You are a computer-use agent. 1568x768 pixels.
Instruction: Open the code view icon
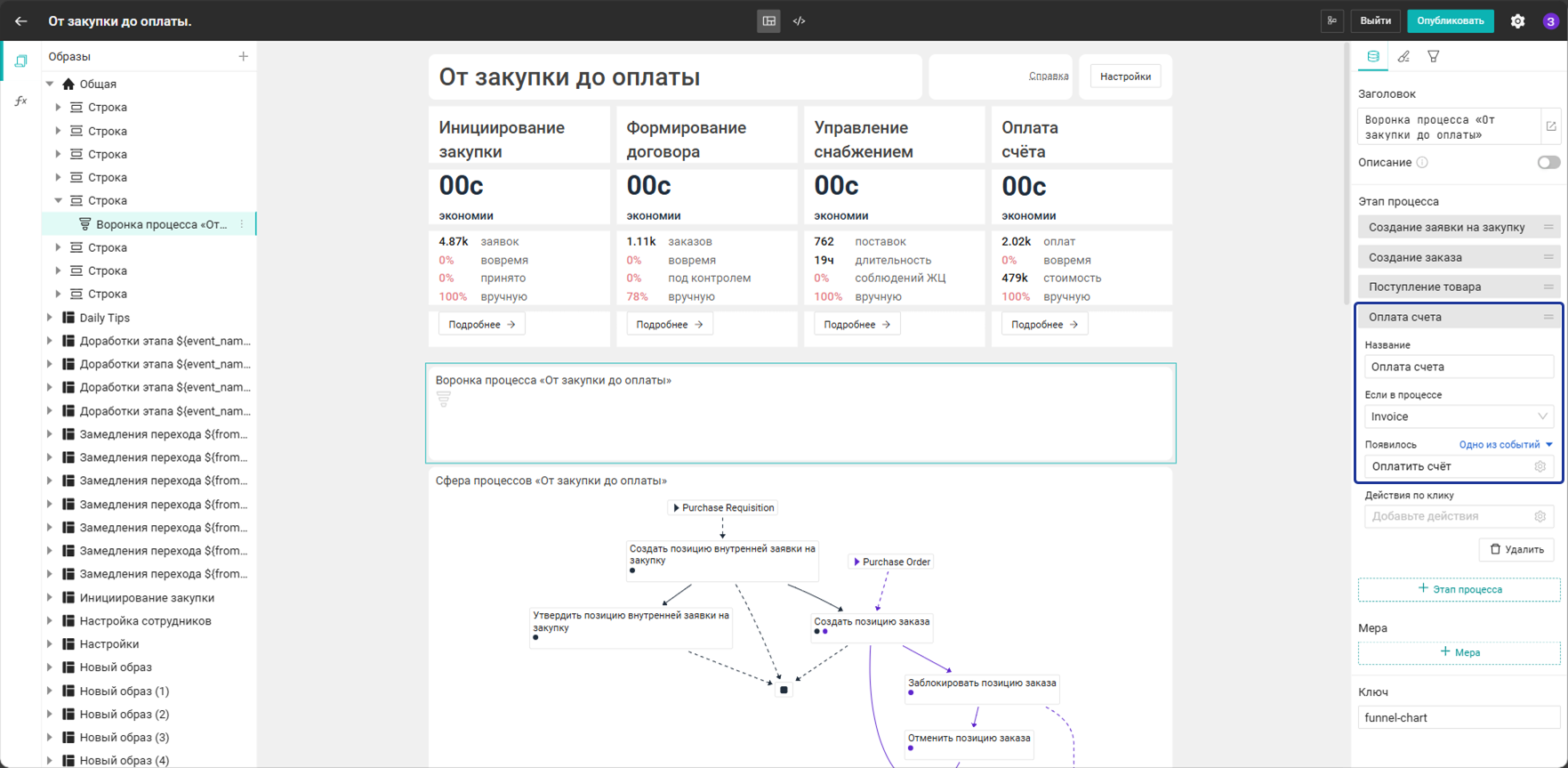(x=800, y=20)
